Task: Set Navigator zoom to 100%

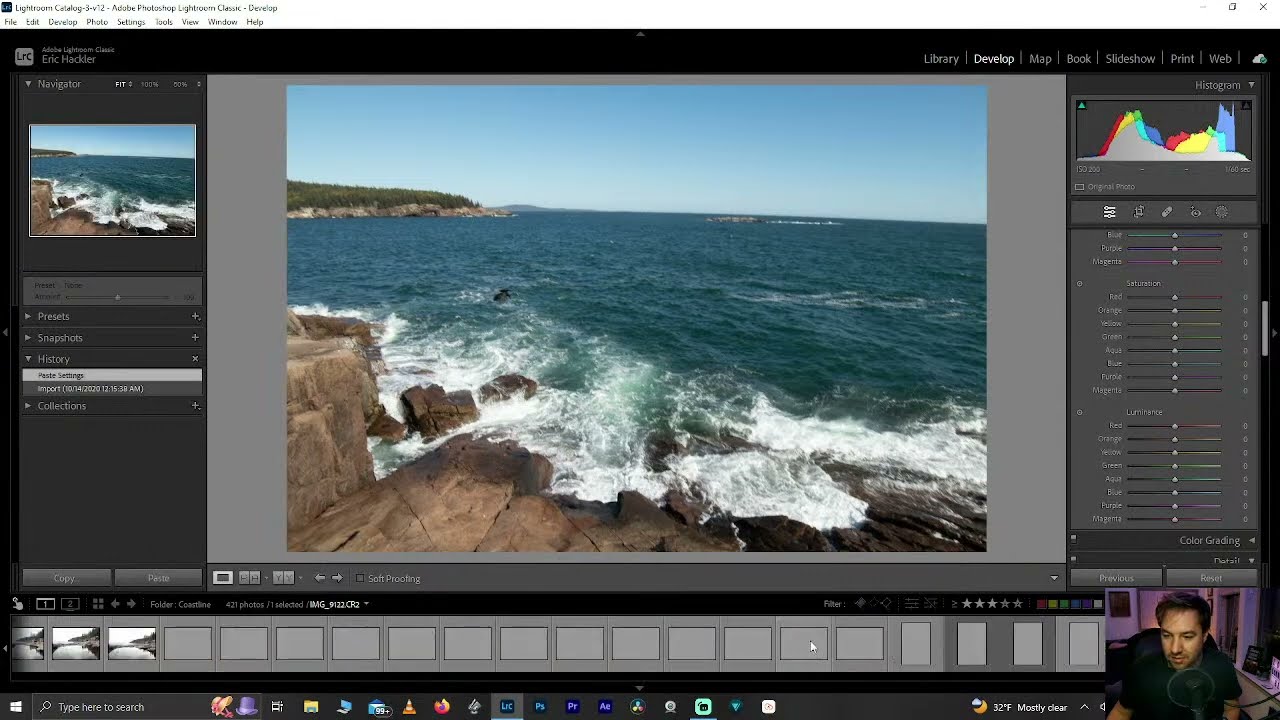Action: point(149,84)
